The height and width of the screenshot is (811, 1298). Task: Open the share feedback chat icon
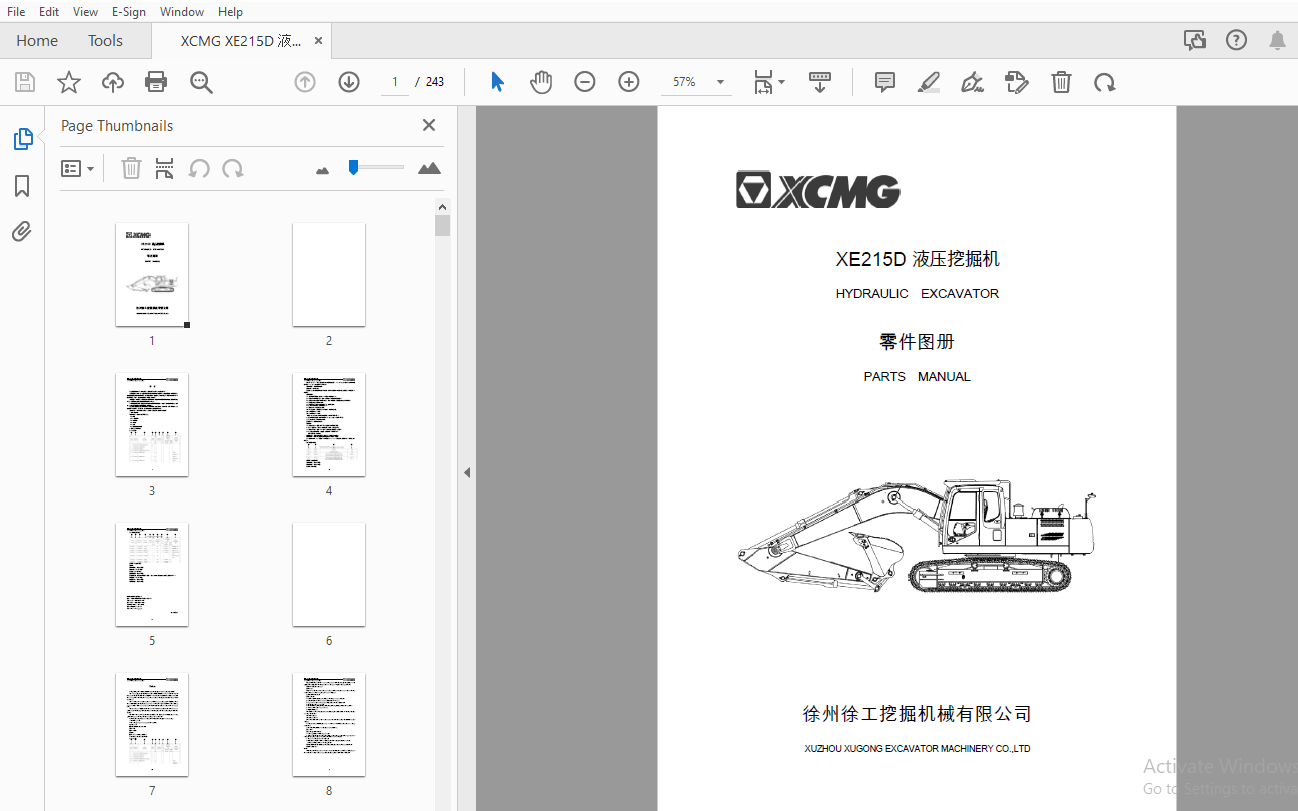click(1194, 40)
